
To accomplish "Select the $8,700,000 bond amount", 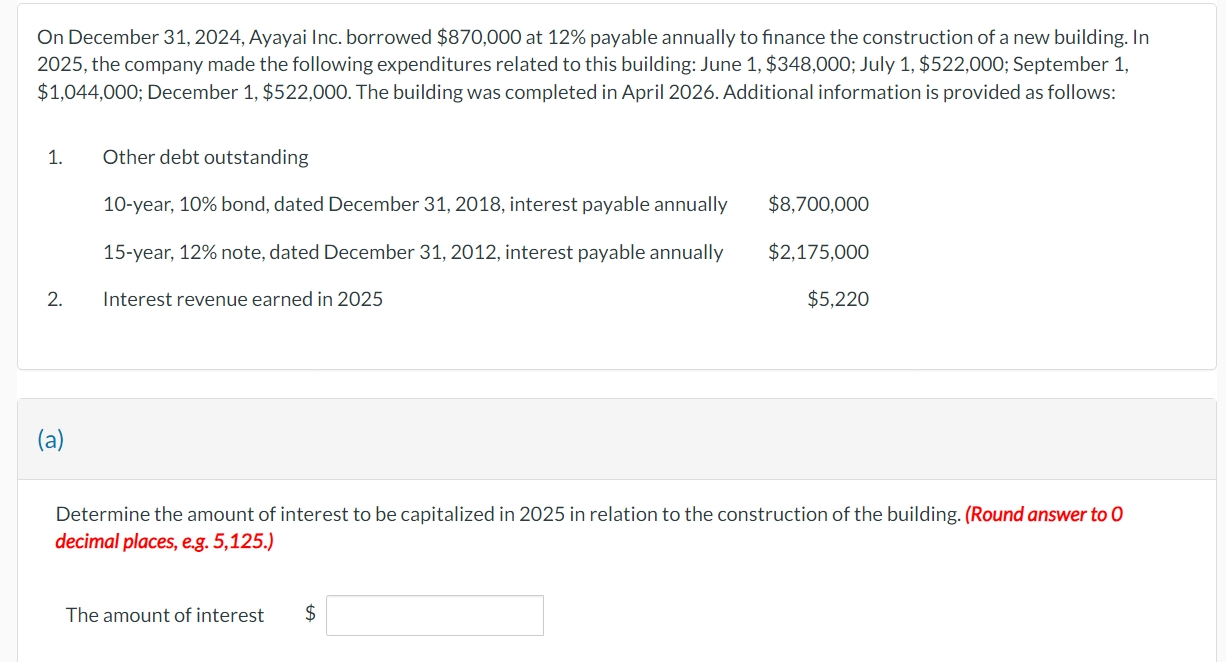I will [818, 204].
